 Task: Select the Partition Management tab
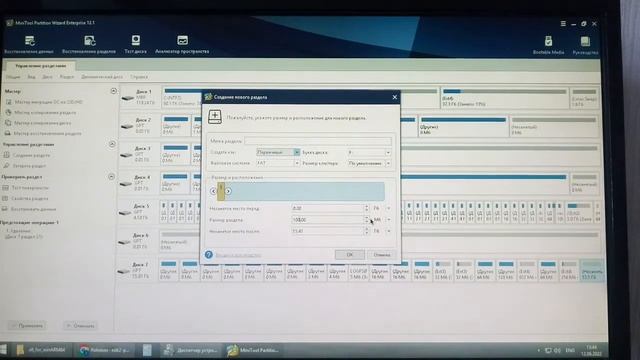40,66
